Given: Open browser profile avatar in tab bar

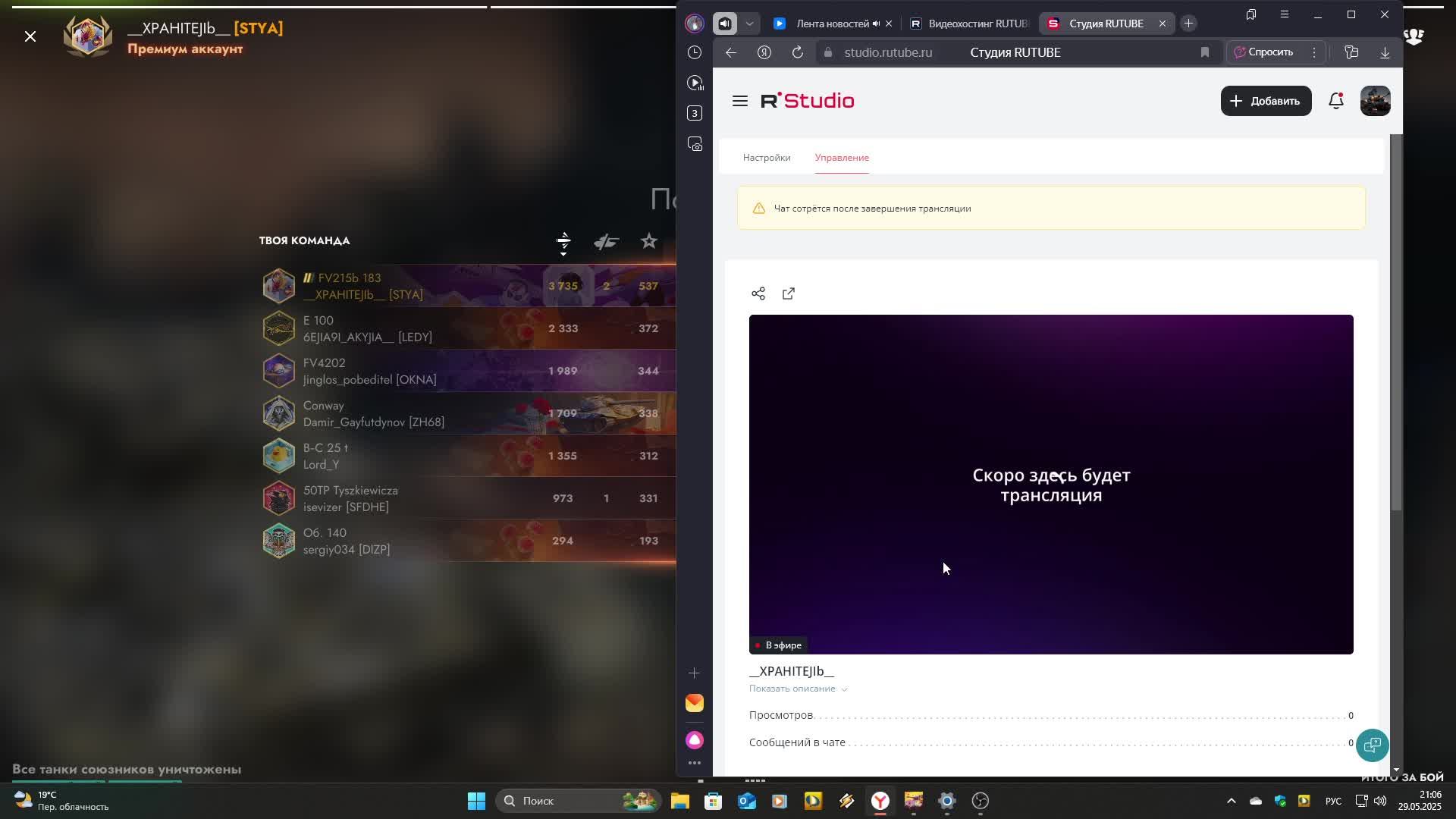Looking at the screenshot, I should click(694, 24).
